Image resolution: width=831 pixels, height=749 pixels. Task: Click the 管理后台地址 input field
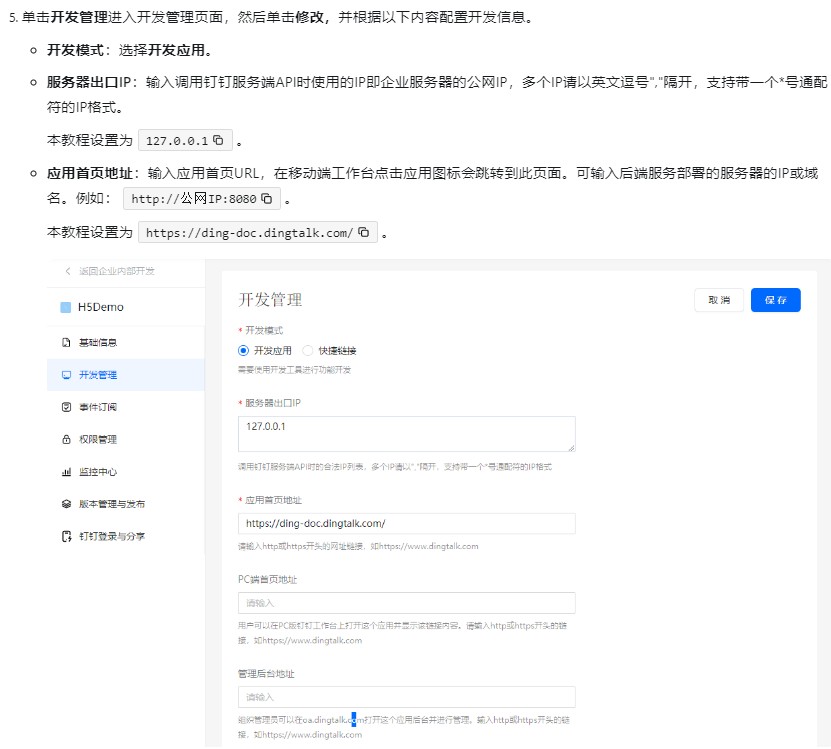(x=406, y=697)
